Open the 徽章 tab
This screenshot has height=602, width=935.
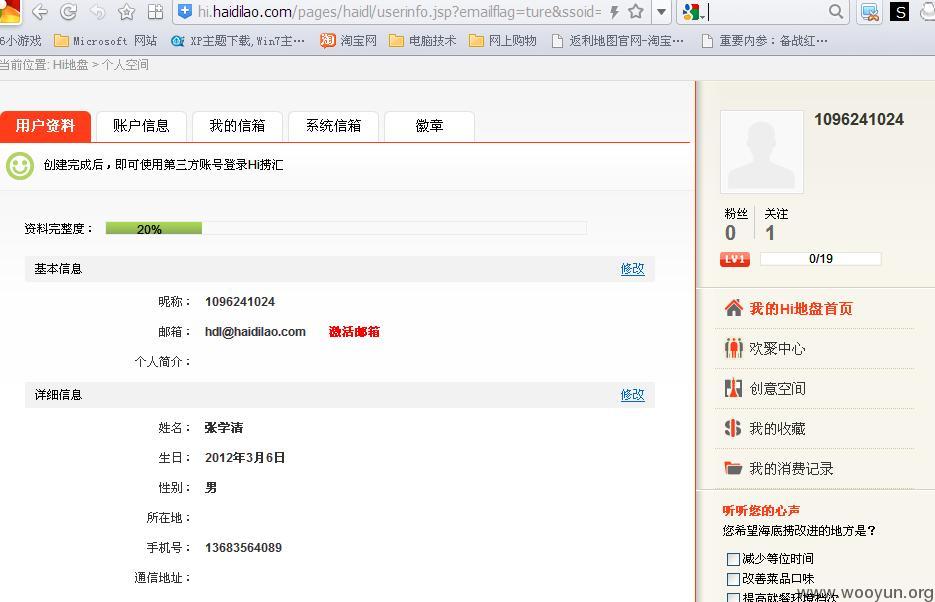click(x=429, y=126)
